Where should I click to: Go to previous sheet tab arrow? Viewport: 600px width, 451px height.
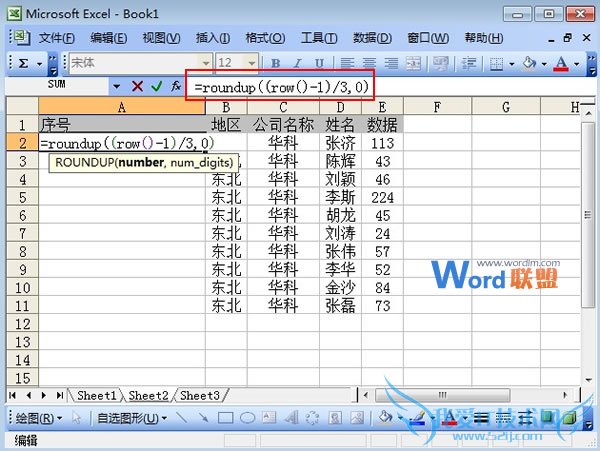coord(28,395)
